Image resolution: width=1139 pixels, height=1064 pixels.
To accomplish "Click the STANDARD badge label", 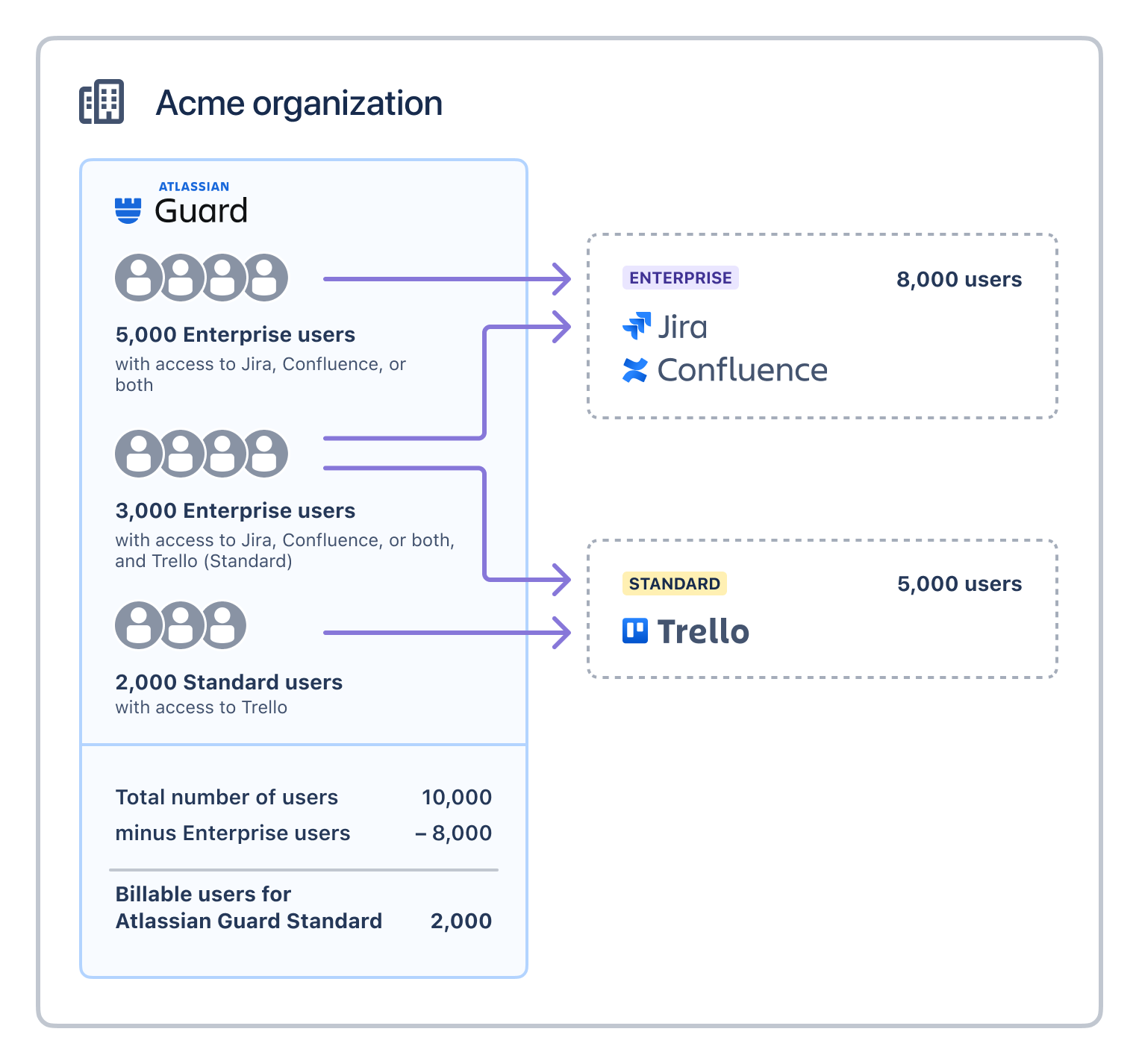I will [x=675, y=583].
